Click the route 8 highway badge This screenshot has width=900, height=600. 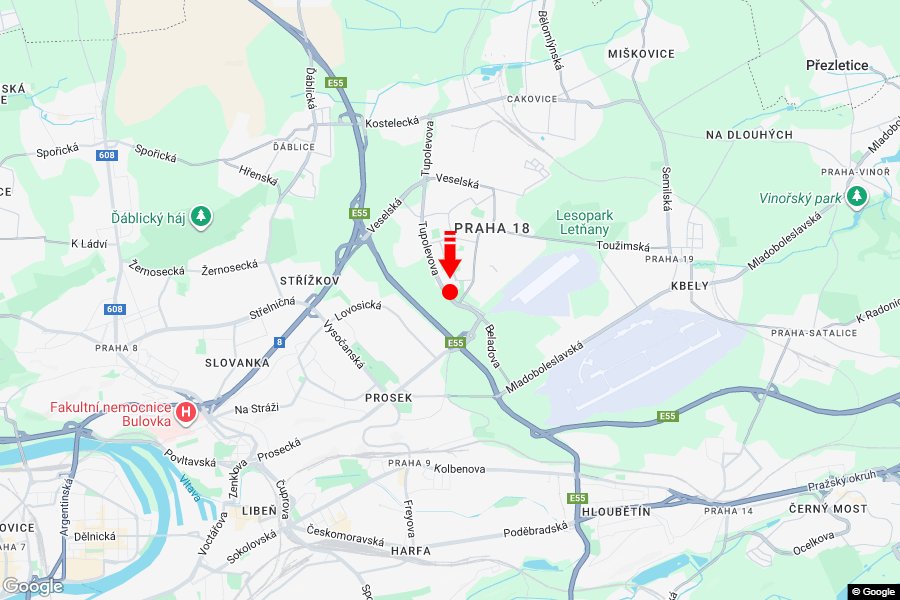coord(280,342)
